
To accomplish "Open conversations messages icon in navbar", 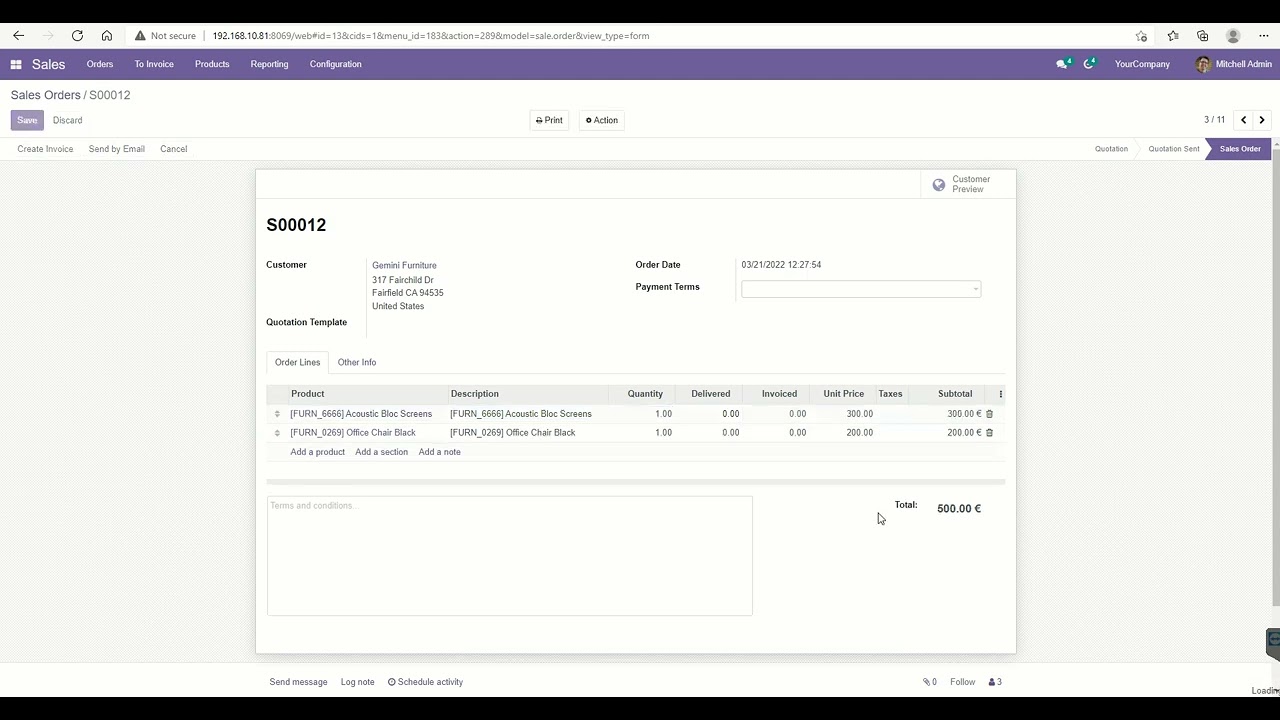I will pyautogui.click(x=1063, y=64).
